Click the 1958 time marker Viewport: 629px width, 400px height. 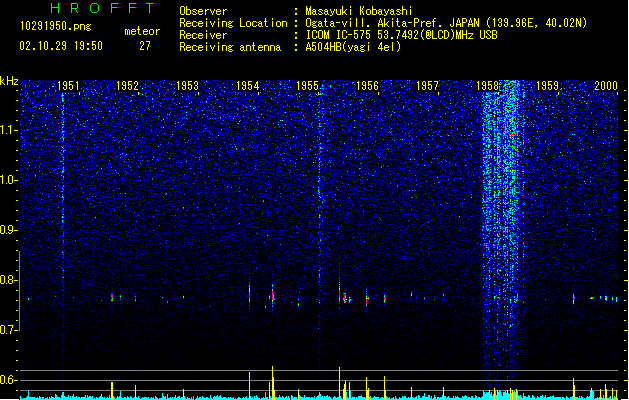point(487,86)
